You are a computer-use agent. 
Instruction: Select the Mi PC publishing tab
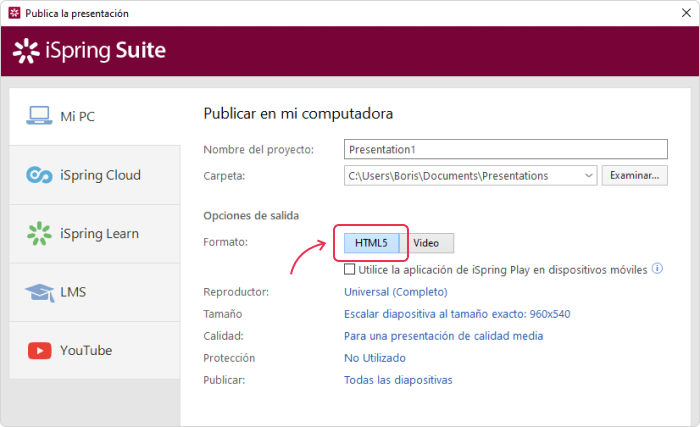tap(95, 116)
